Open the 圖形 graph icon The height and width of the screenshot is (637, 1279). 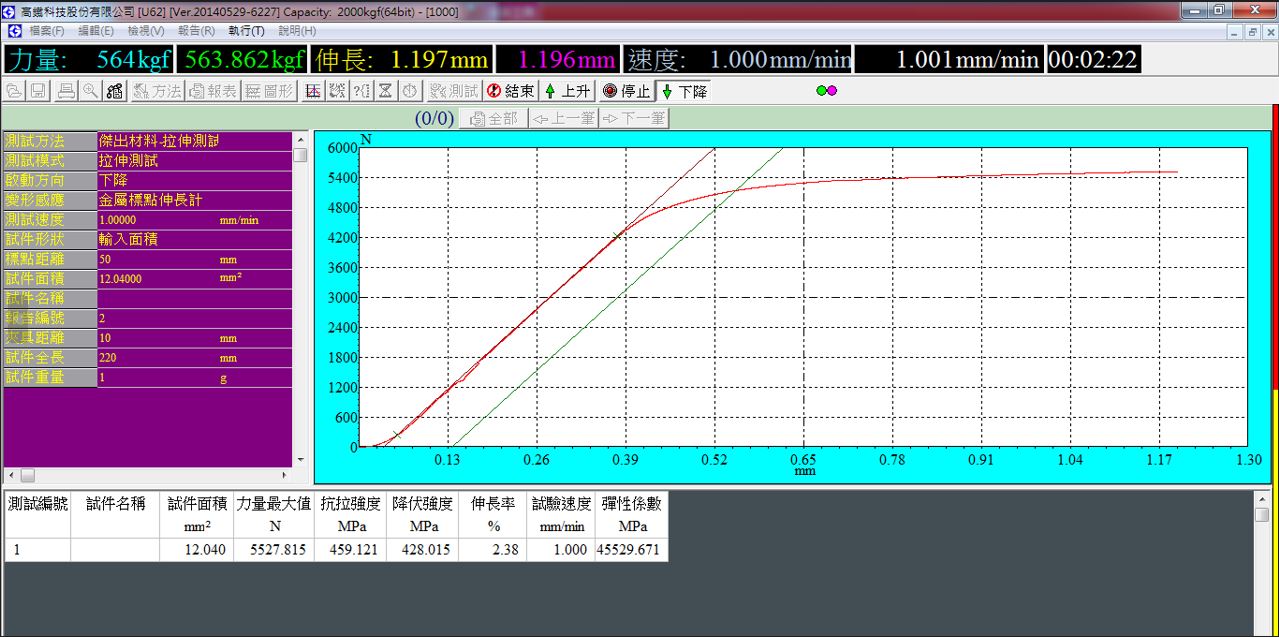tap(268, 90)
